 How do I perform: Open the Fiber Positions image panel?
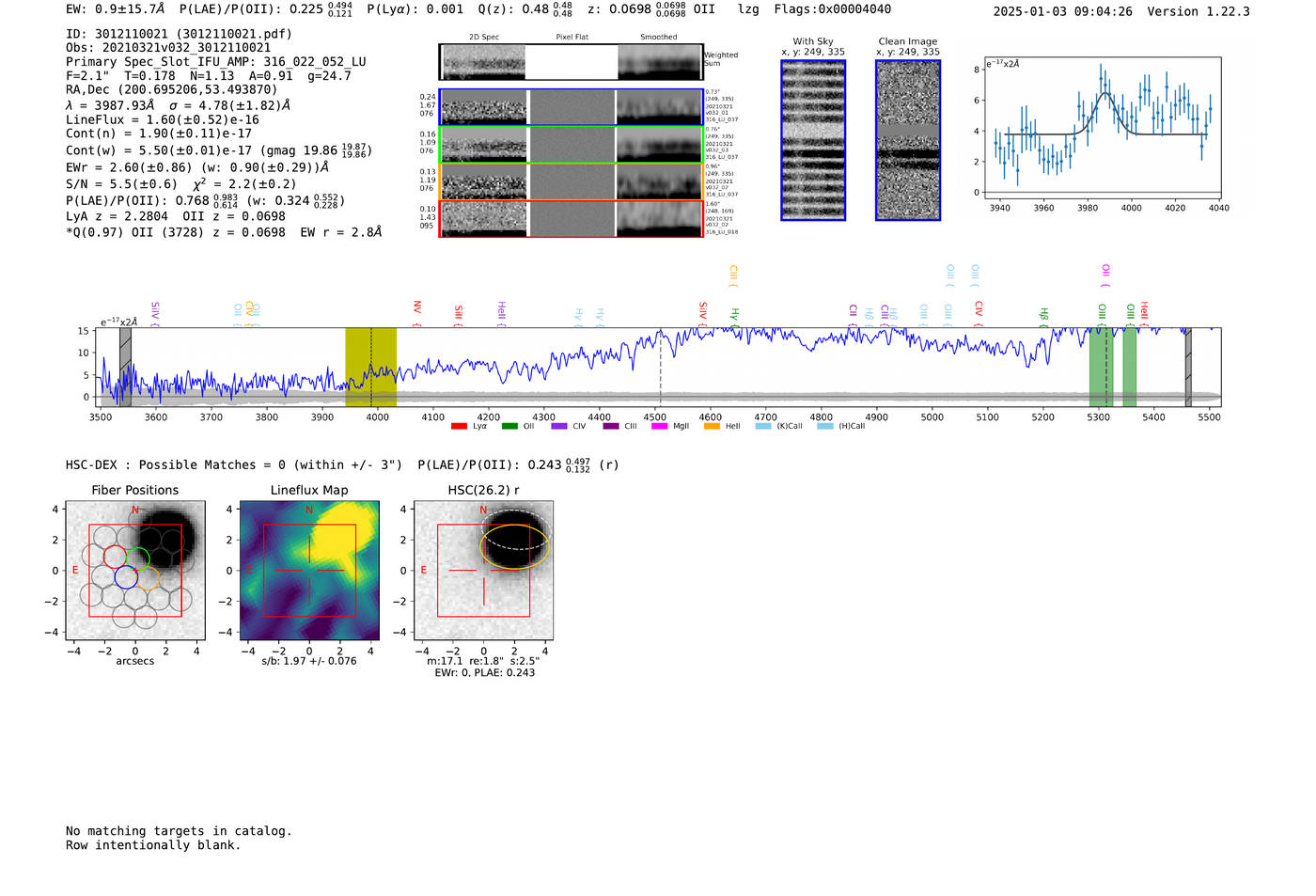tap(135, 571)
